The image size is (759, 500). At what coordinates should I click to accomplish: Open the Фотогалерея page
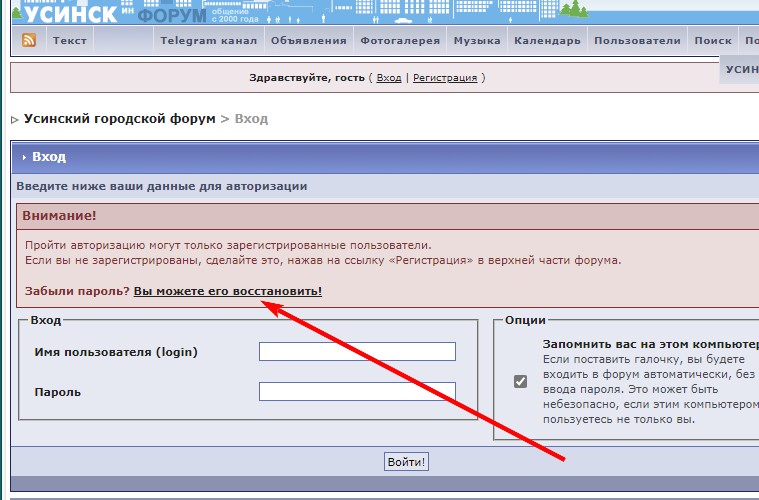pyautogui.click(x=400, y=41)
